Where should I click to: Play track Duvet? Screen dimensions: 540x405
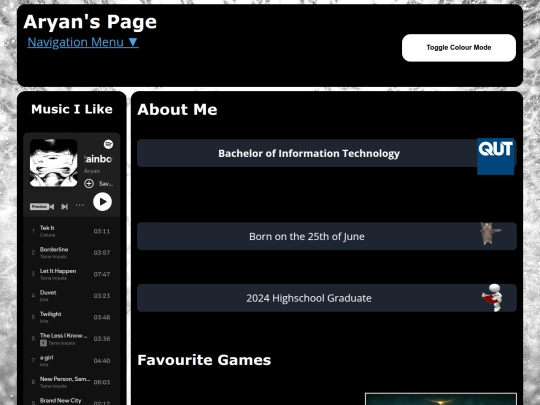72,295
